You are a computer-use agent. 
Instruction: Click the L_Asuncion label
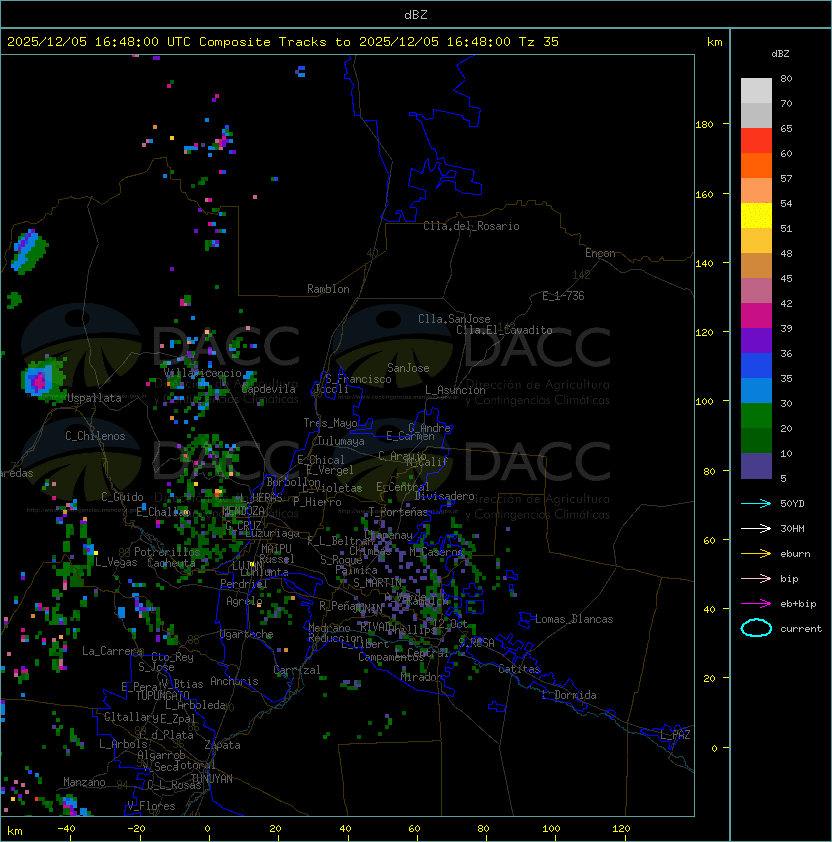pyautogui.click(x=455, y=390)
